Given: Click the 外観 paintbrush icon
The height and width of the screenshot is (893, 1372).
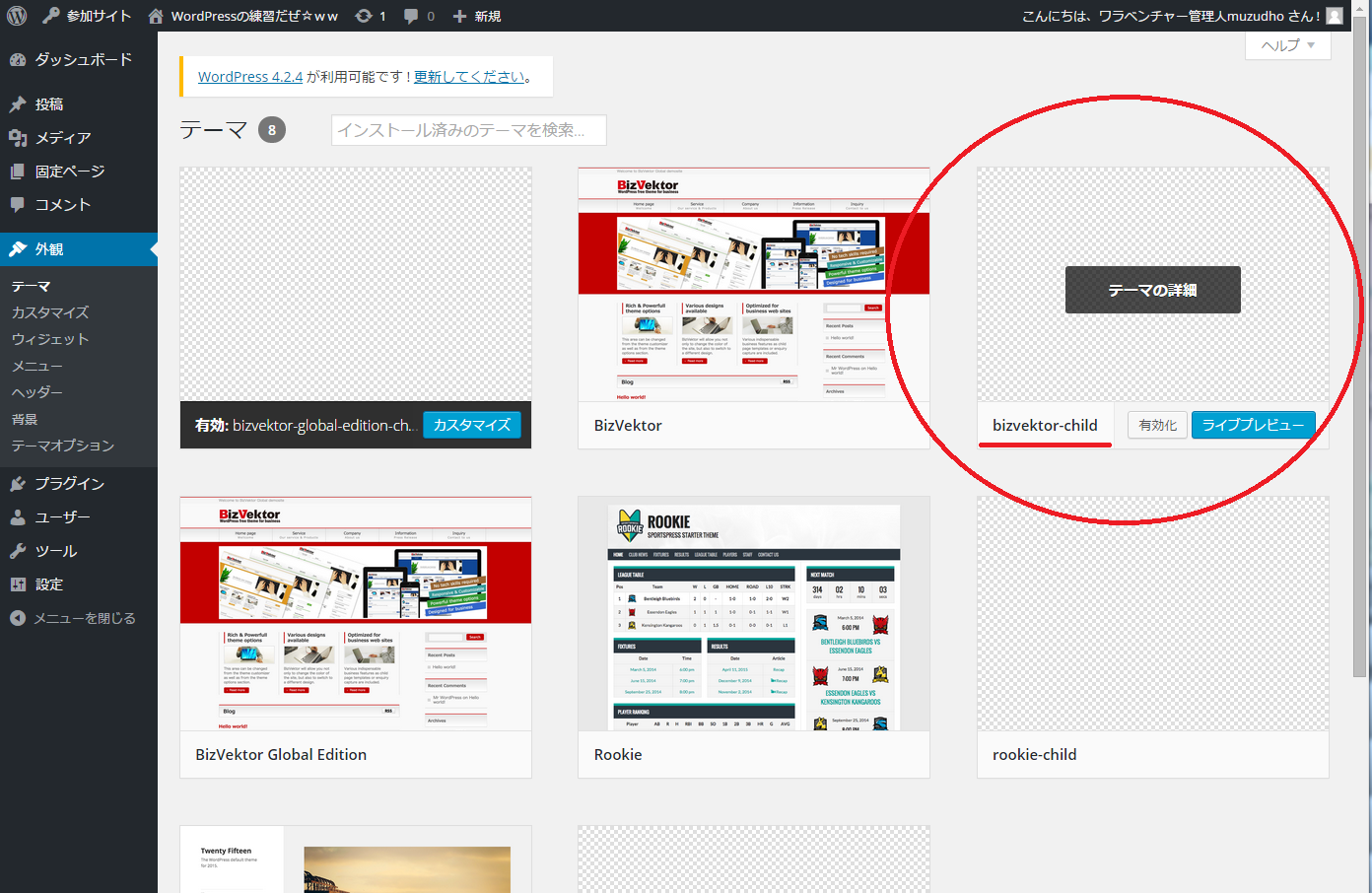Looking at the screenshot, I should [18, 249].
